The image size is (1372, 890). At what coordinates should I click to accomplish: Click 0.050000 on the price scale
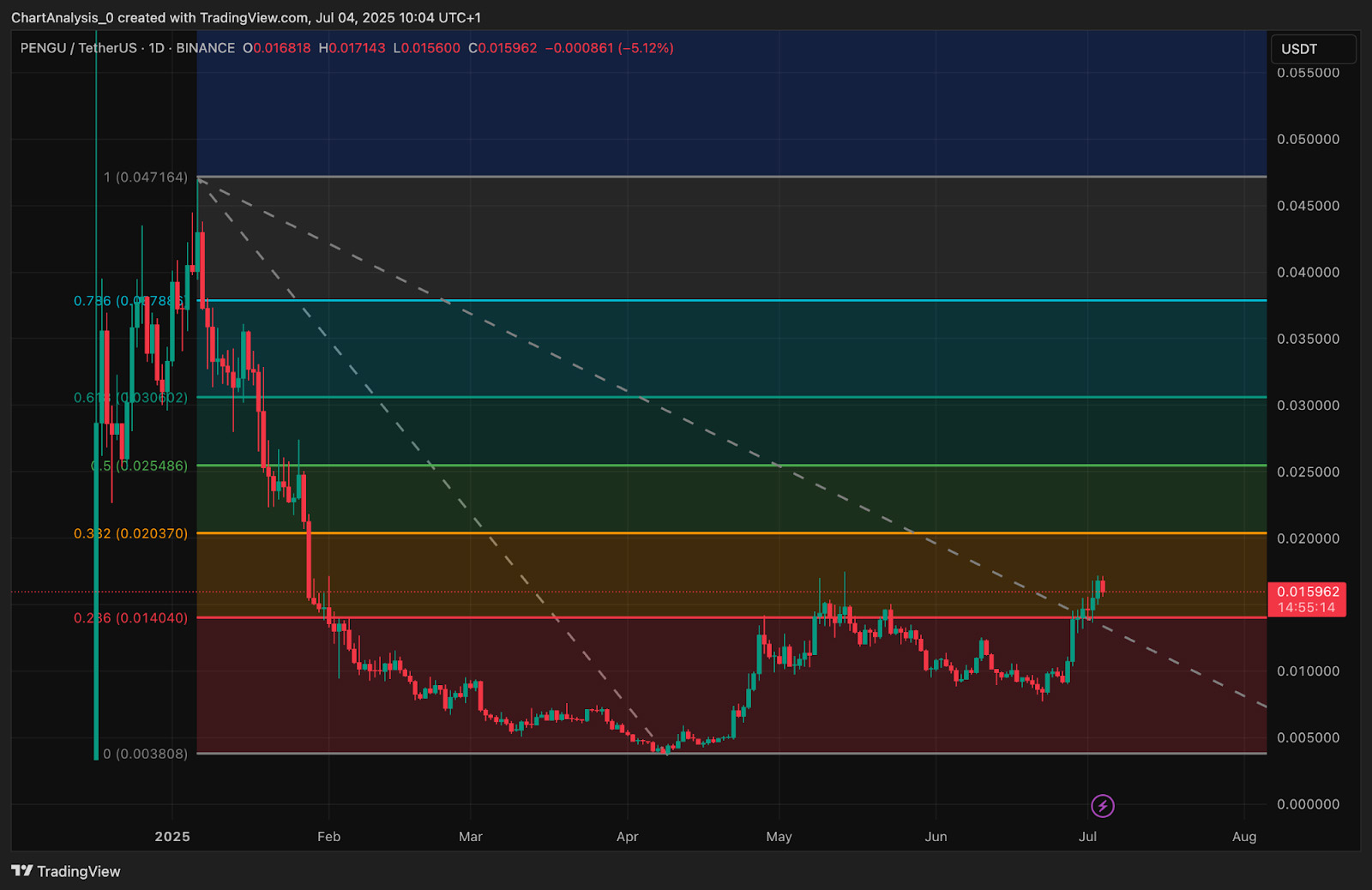click(1308, 139)
